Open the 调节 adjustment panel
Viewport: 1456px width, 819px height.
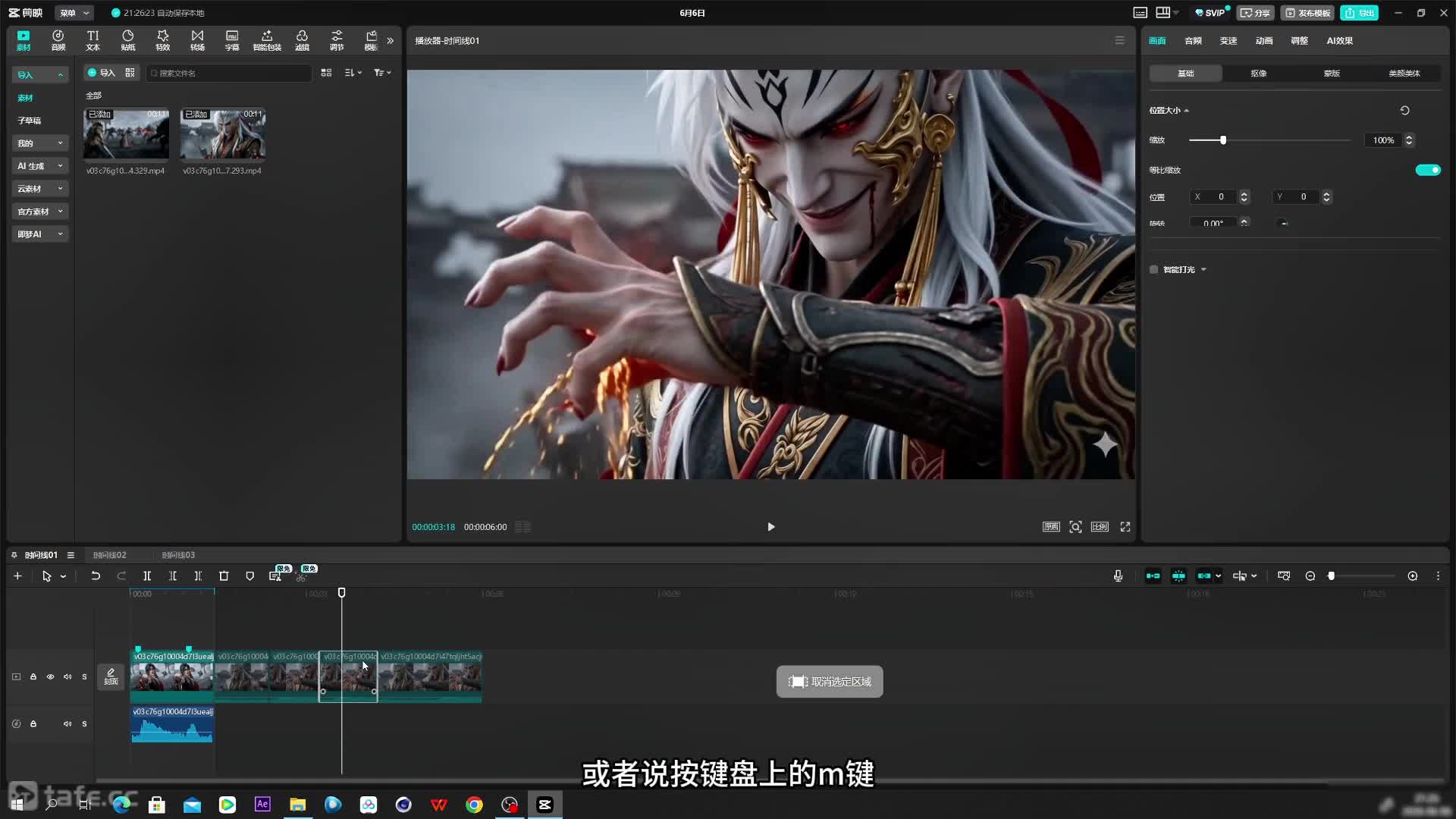[337, 40]
